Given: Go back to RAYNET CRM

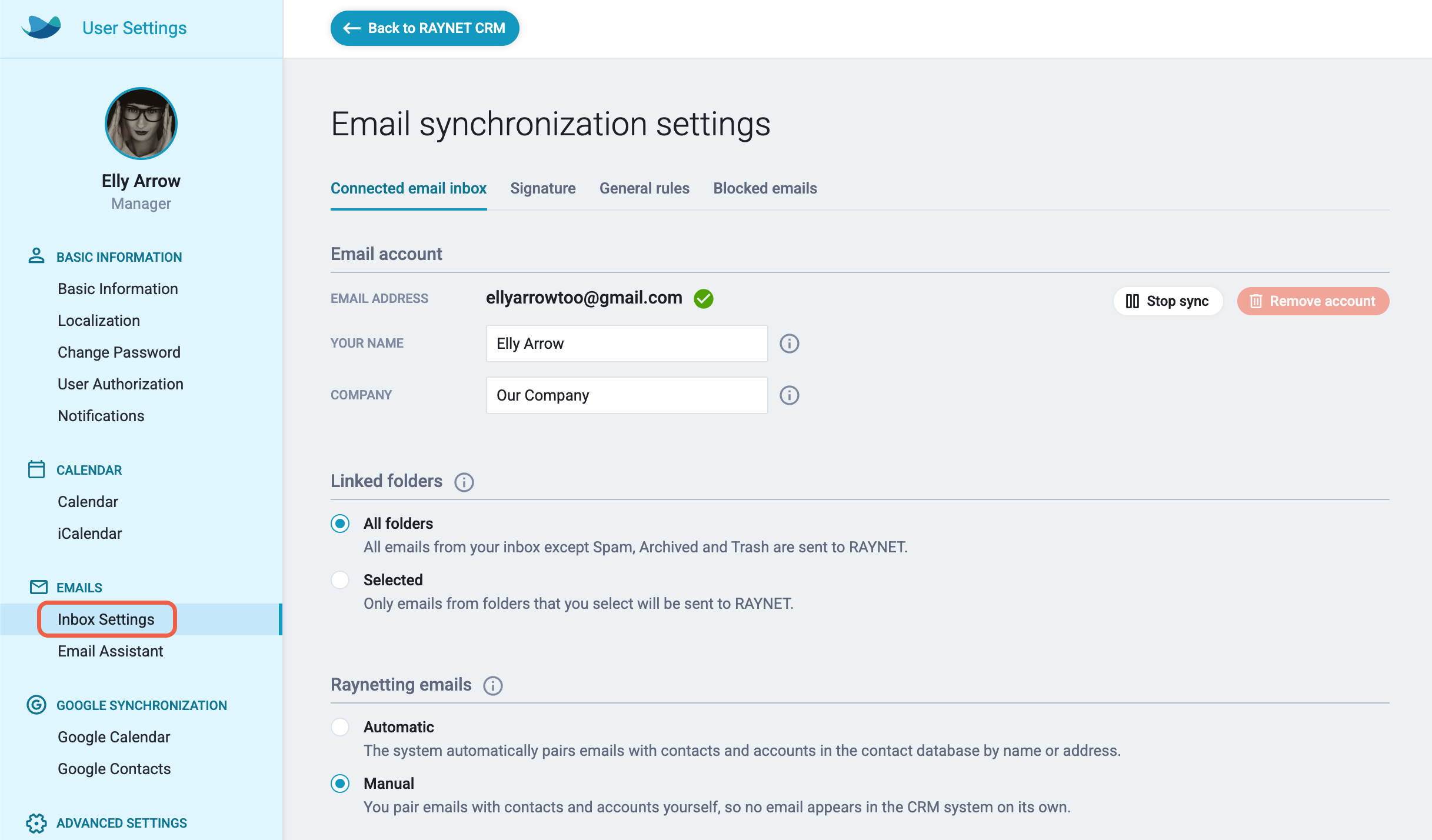Looking at the screenshot, I should tap(425, 28).
